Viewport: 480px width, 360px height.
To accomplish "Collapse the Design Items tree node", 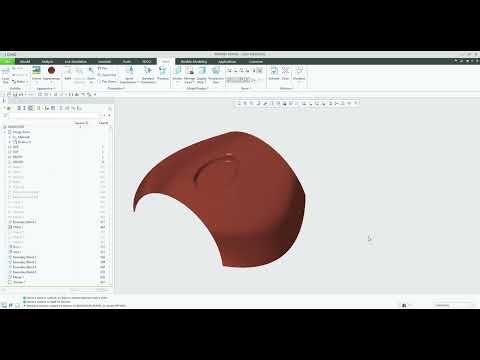I will pos(5,132).
